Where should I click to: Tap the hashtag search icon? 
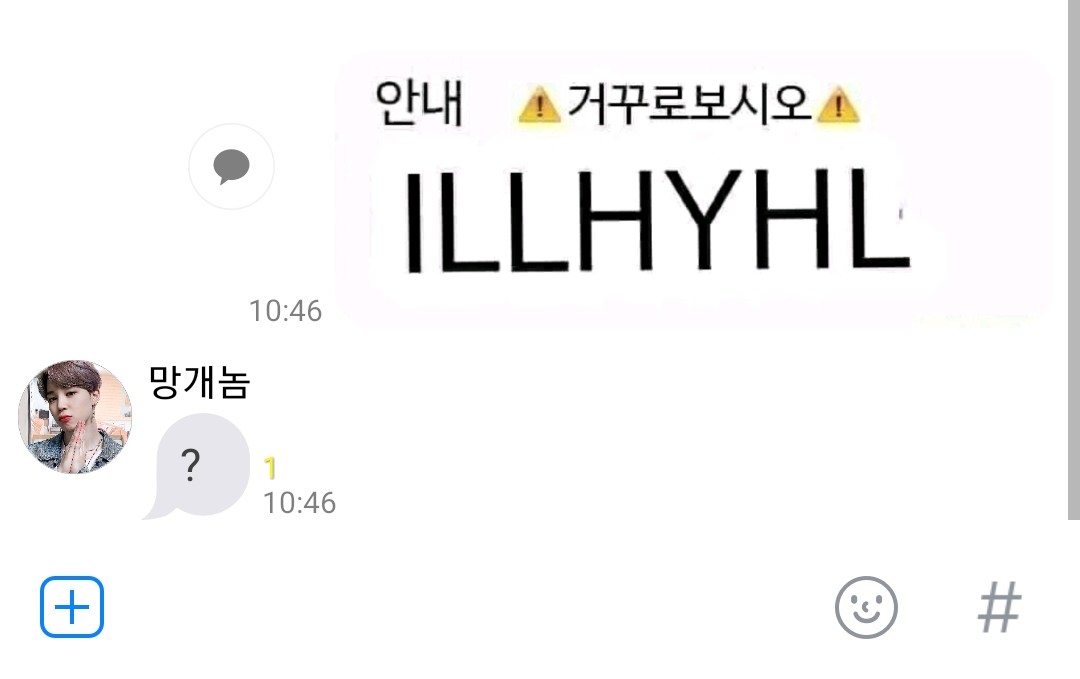click(x=999, y=607)
